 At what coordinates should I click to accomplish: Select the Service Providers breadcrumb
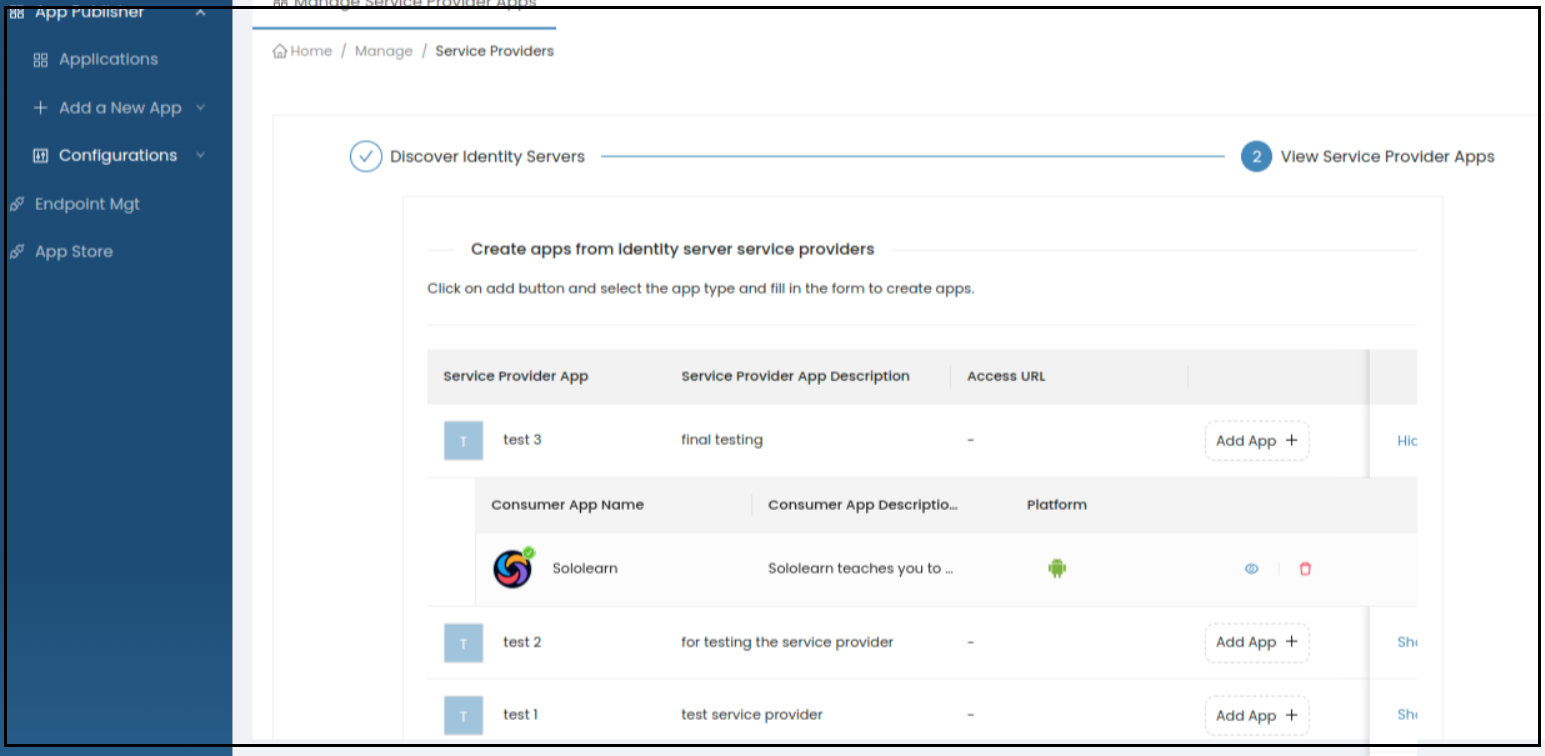[495, 51]
